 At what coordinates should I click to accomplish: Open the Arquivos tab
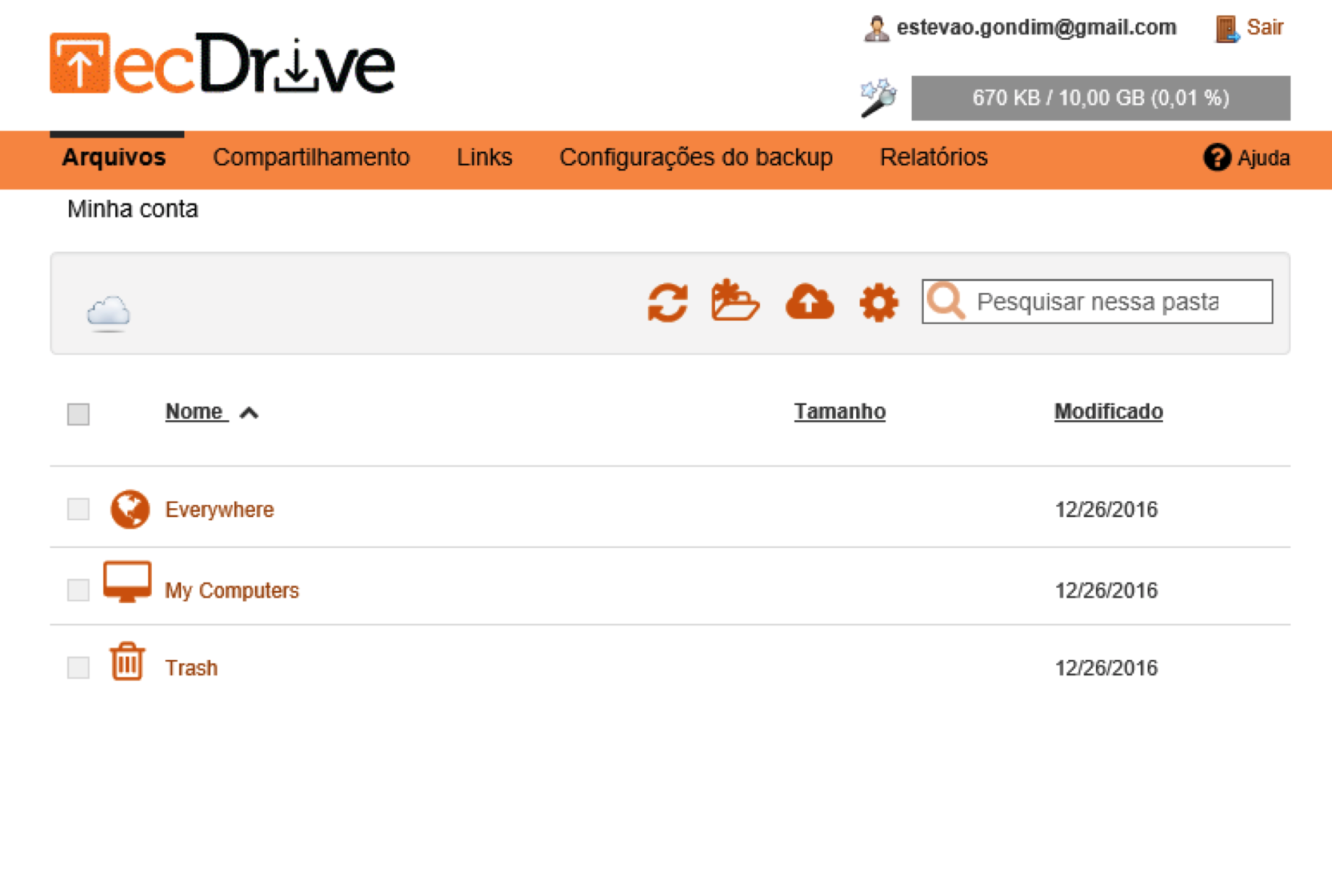114,157
